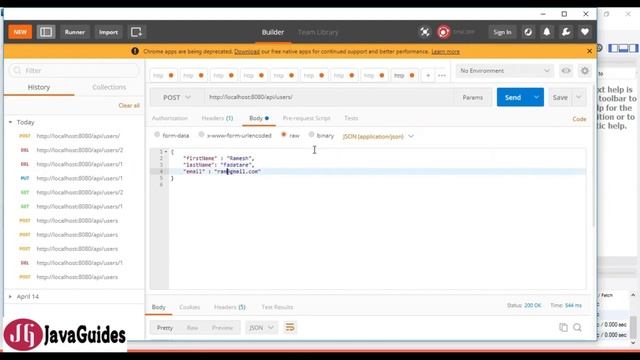Select the form-data radio button
This screenshot has width=640, height=360.
tap(157, 134)
